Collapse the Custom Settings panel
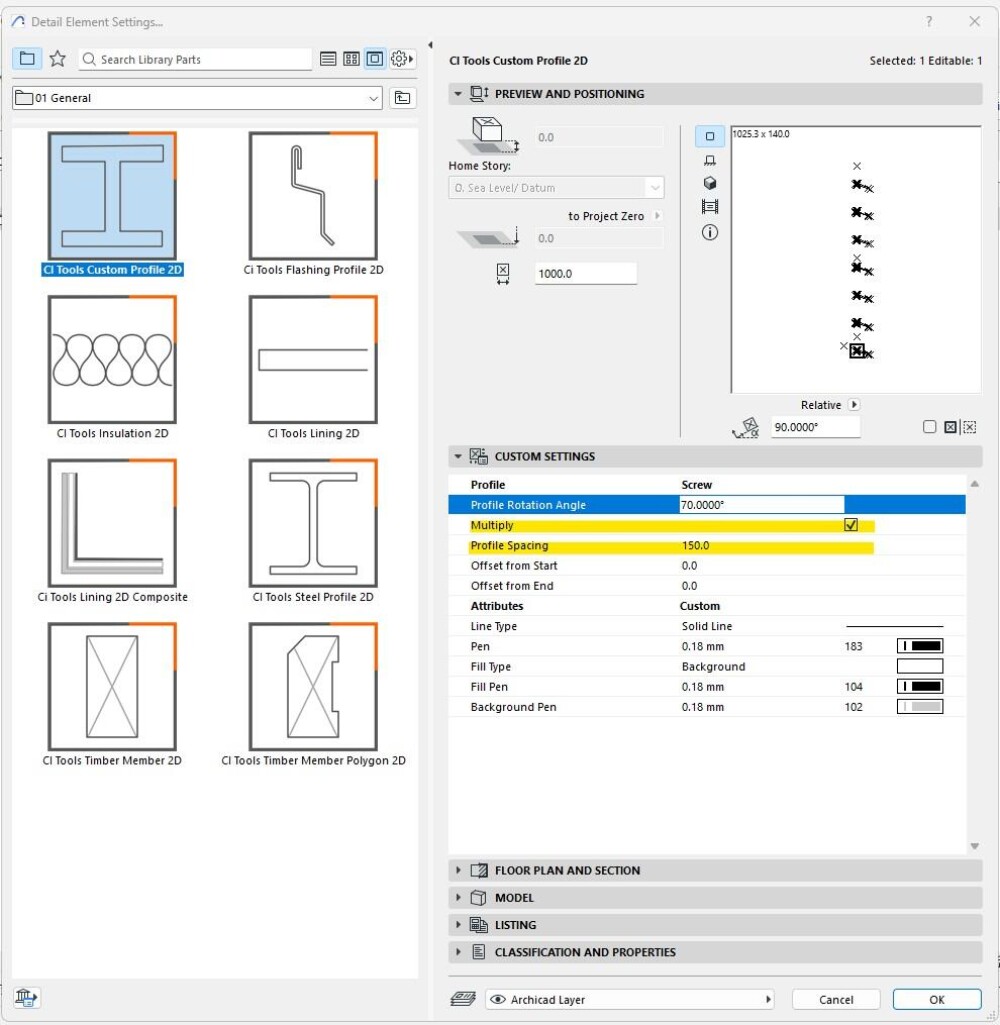This screenshot has width=1000, height=1025. pyautogui.click(x=459, y=456)
